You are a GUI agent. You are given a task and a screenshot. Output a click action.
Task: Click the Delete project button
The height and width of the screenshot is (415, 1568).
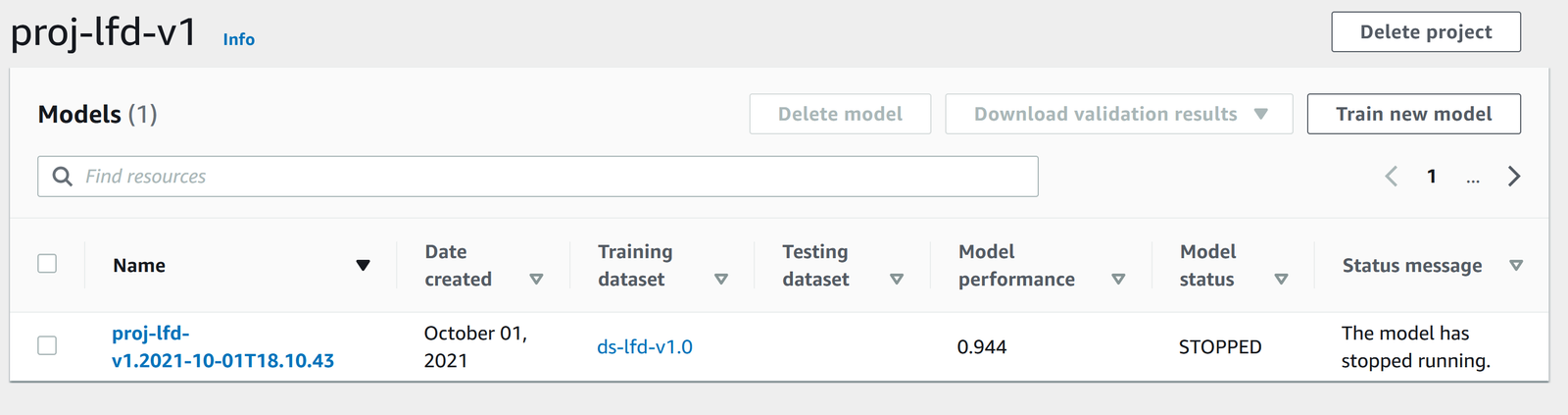[1425, 32]
